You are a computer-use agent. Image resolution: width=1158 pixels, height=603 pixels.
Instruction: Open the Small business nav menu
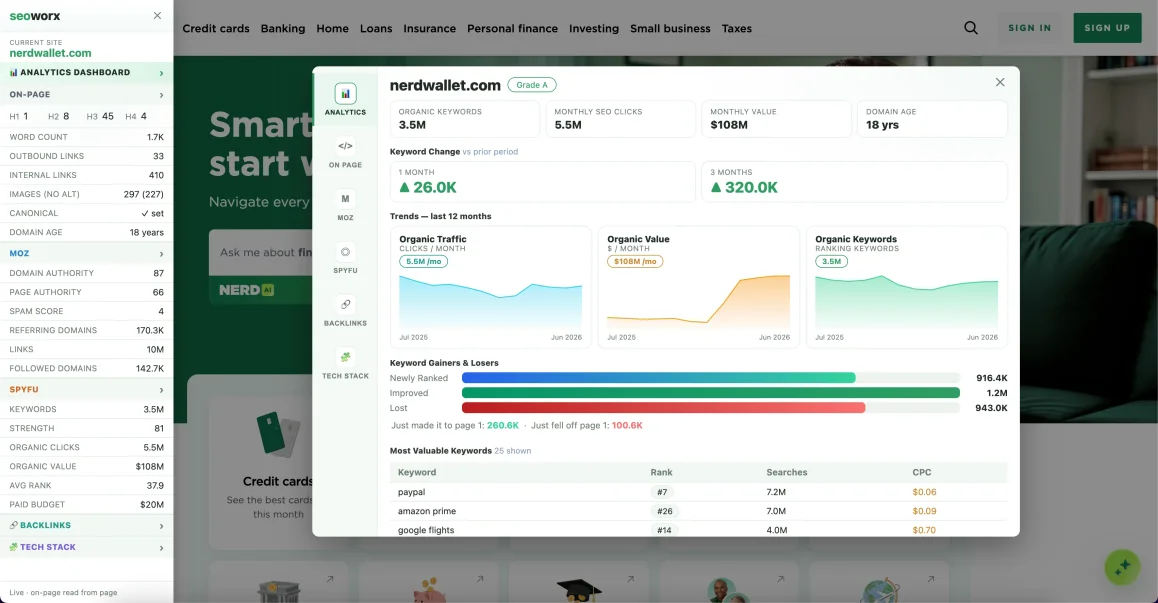[x=670, y=28]
